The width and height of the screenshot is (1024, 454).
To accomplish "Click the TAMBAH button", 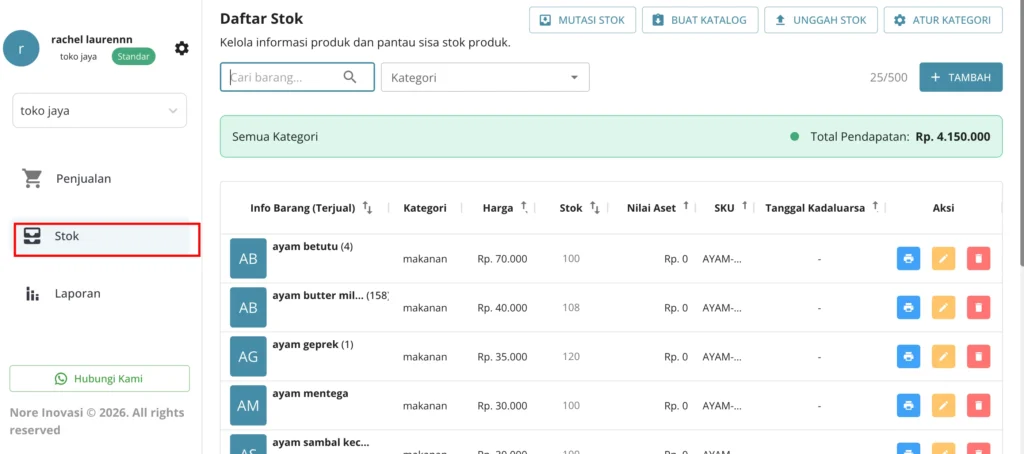I will click(961, 77).
